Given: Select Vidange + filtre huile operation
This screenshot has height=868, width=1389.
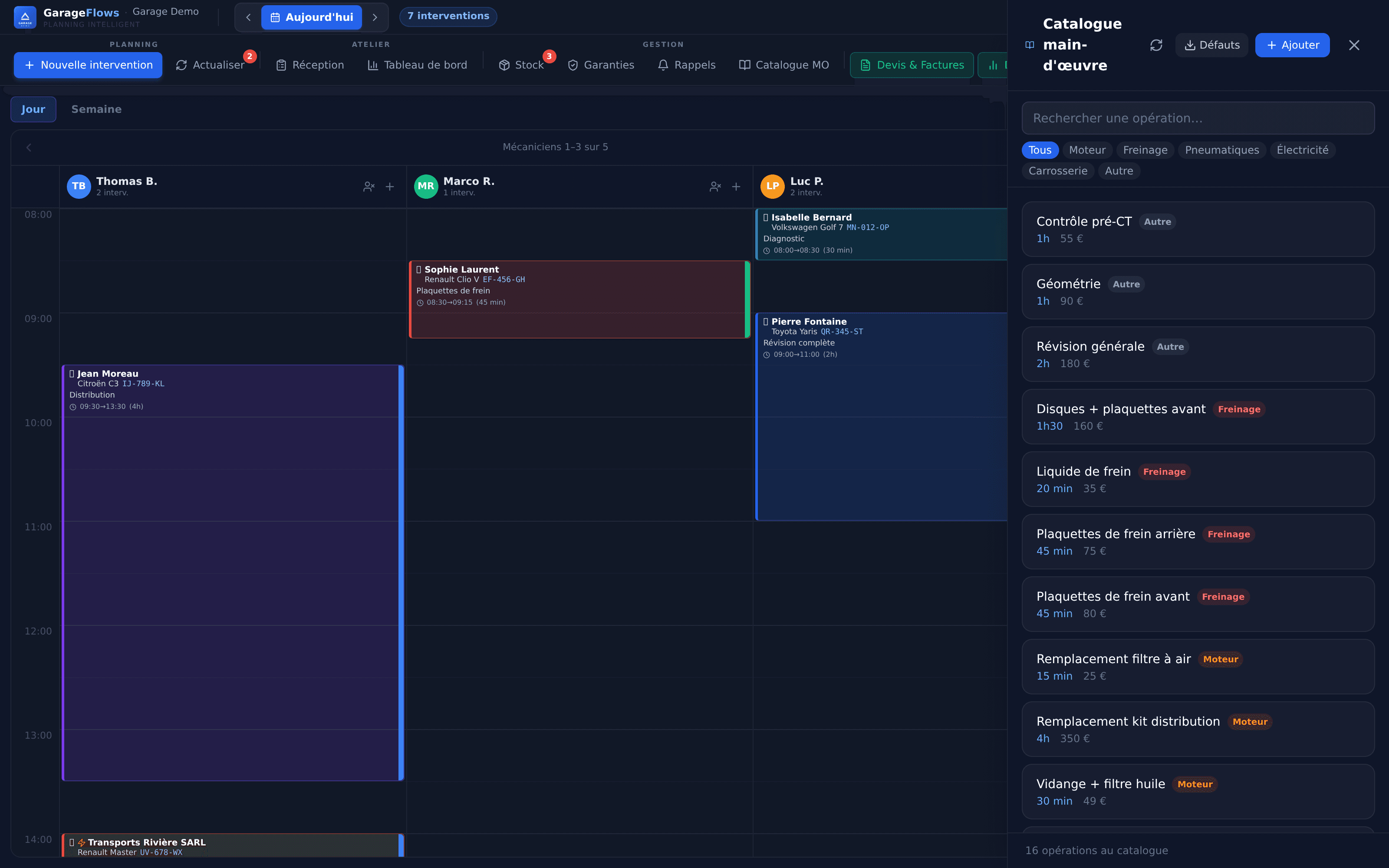Looking at the screenshot, I should (1198, 792).
